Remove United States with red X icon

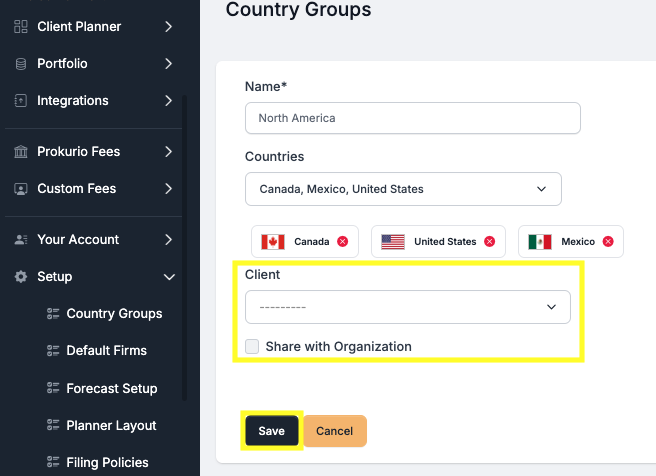[489, 241]
